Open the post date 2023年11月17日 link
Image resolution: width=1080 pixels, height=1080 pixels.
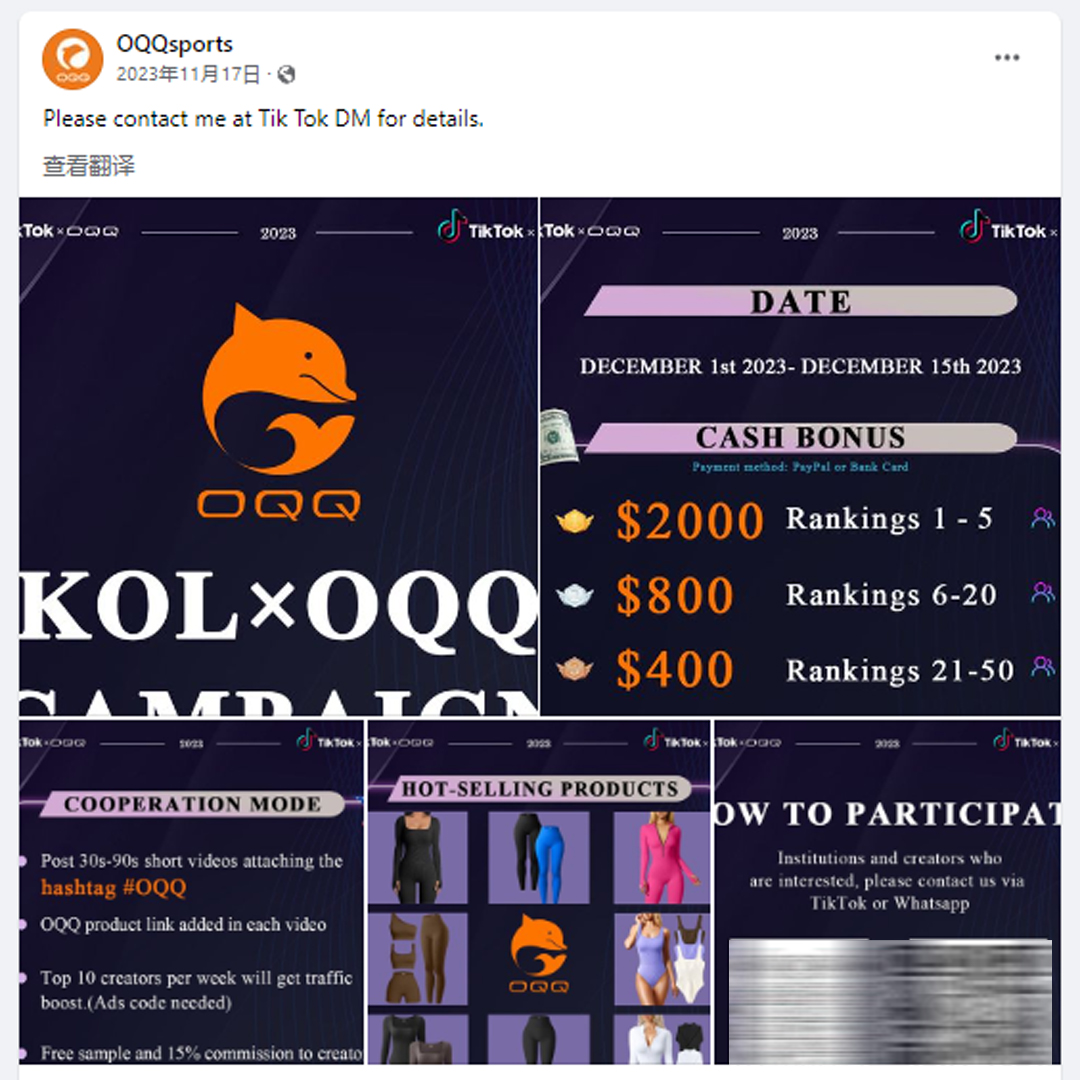click(x=189, y=74)
